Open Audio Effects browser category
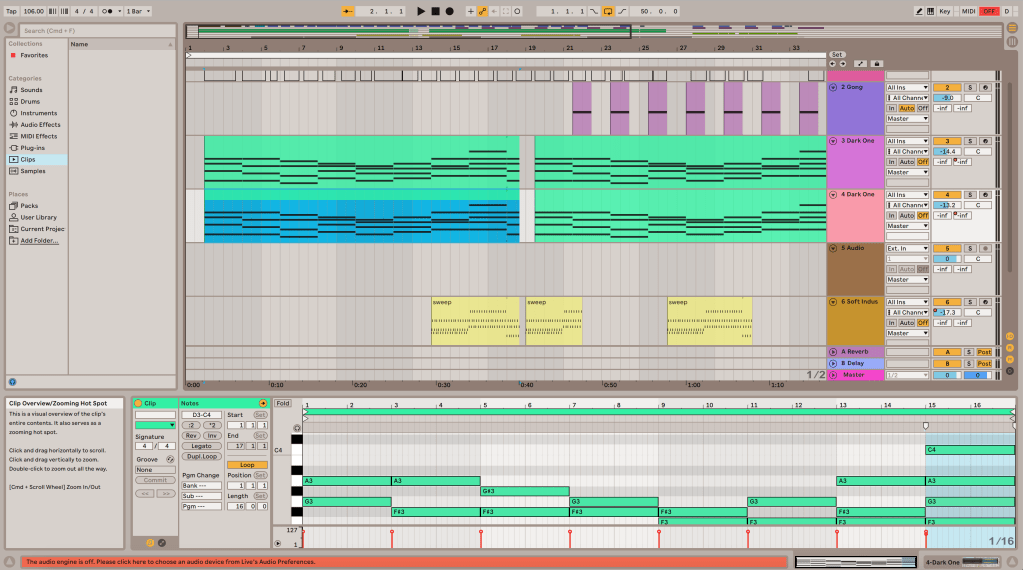 coord(40,124)
